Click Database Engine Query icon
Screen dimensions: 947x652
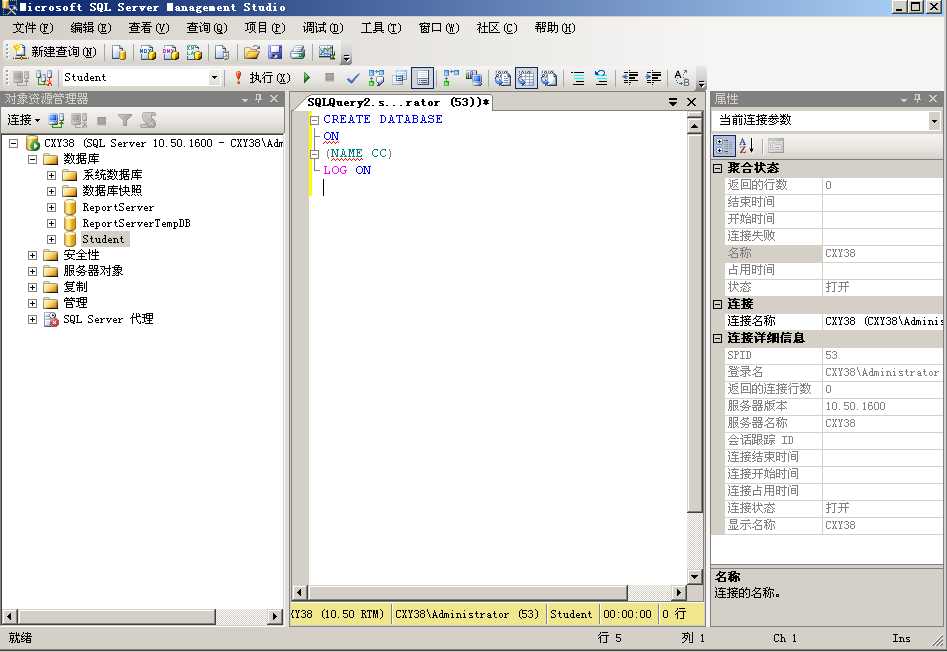[119, 53]
